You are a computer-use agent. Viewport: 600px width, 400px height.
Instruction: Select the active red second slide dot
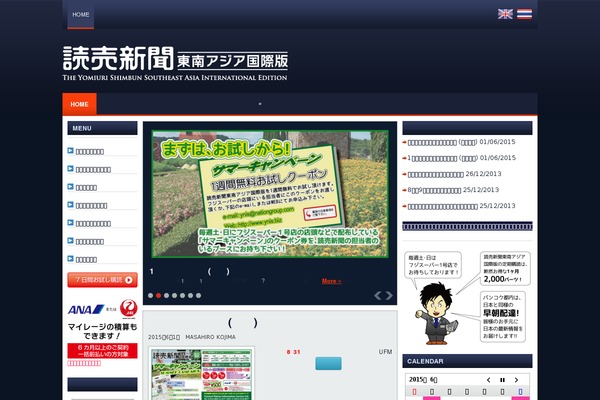coord(158,296)
